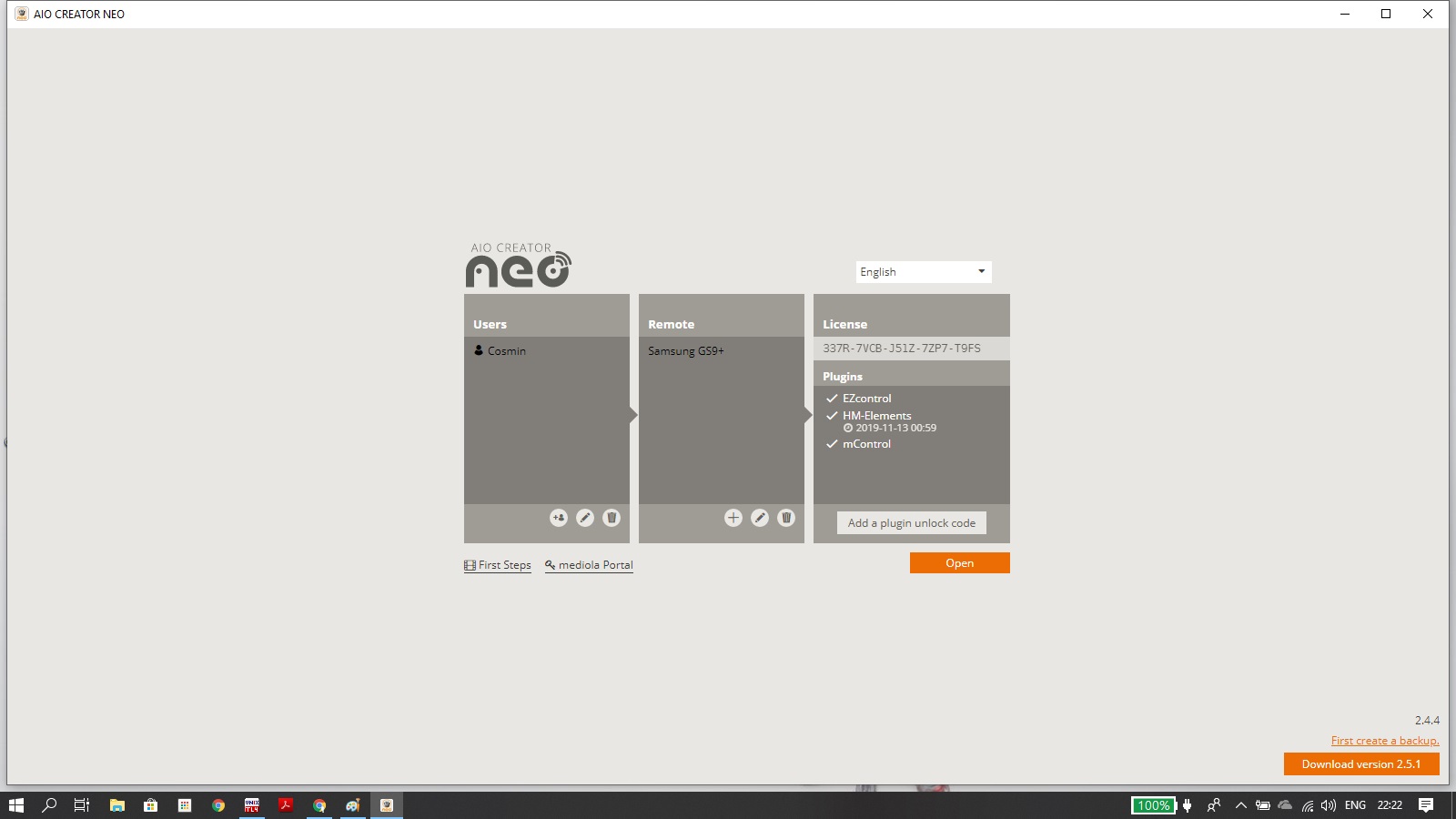This screenshot has width=1456, height=819.
Task: Click the 100% battery indicator in tray
Action: [x=1153, y=805]
